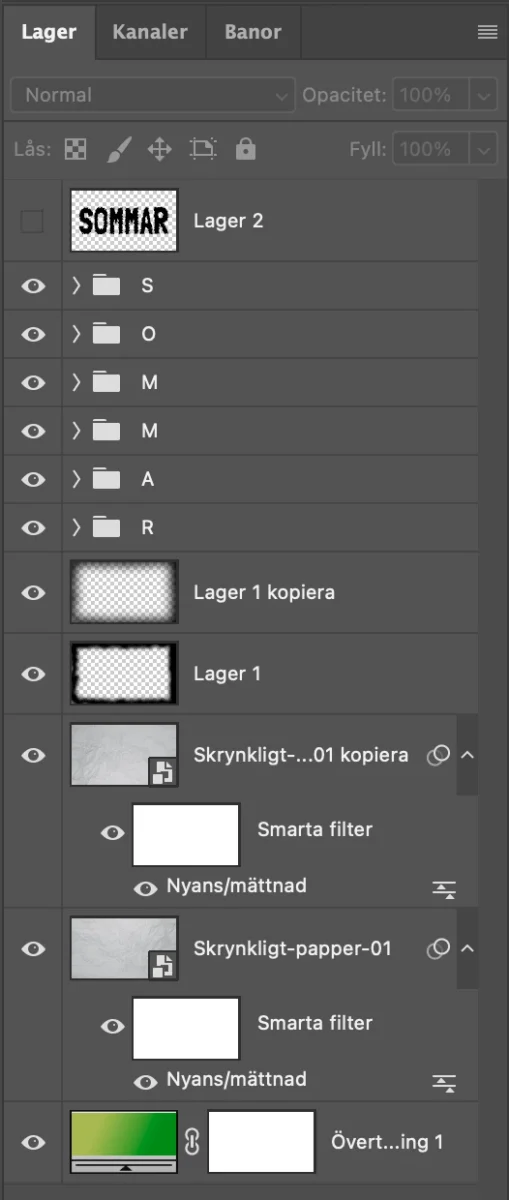
Task: Collapse smart filters of Skrynkligt-papper-01
Action: click(x=467, y=949)
